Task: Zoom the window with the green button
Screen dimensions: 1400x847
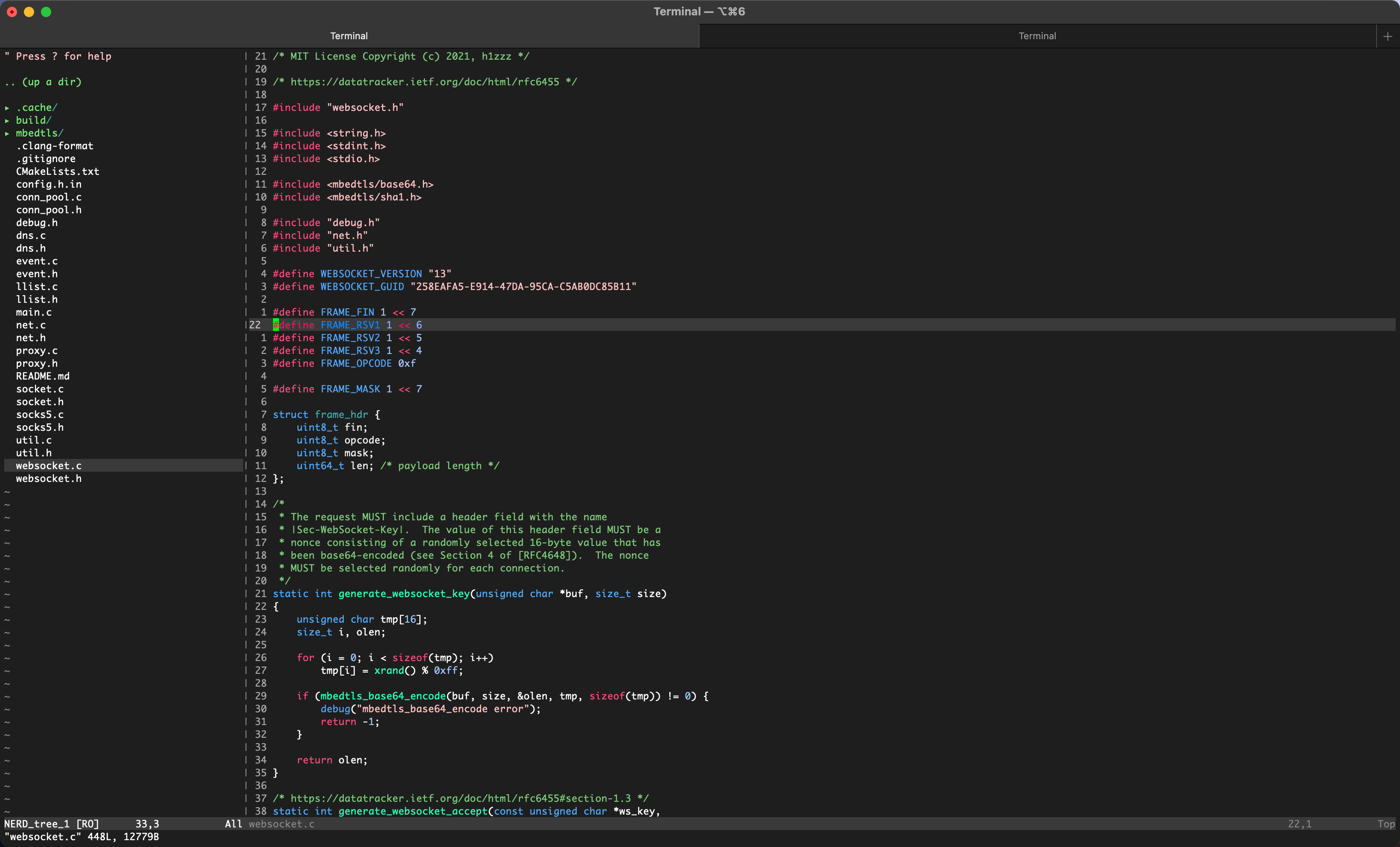Action: 46,12
